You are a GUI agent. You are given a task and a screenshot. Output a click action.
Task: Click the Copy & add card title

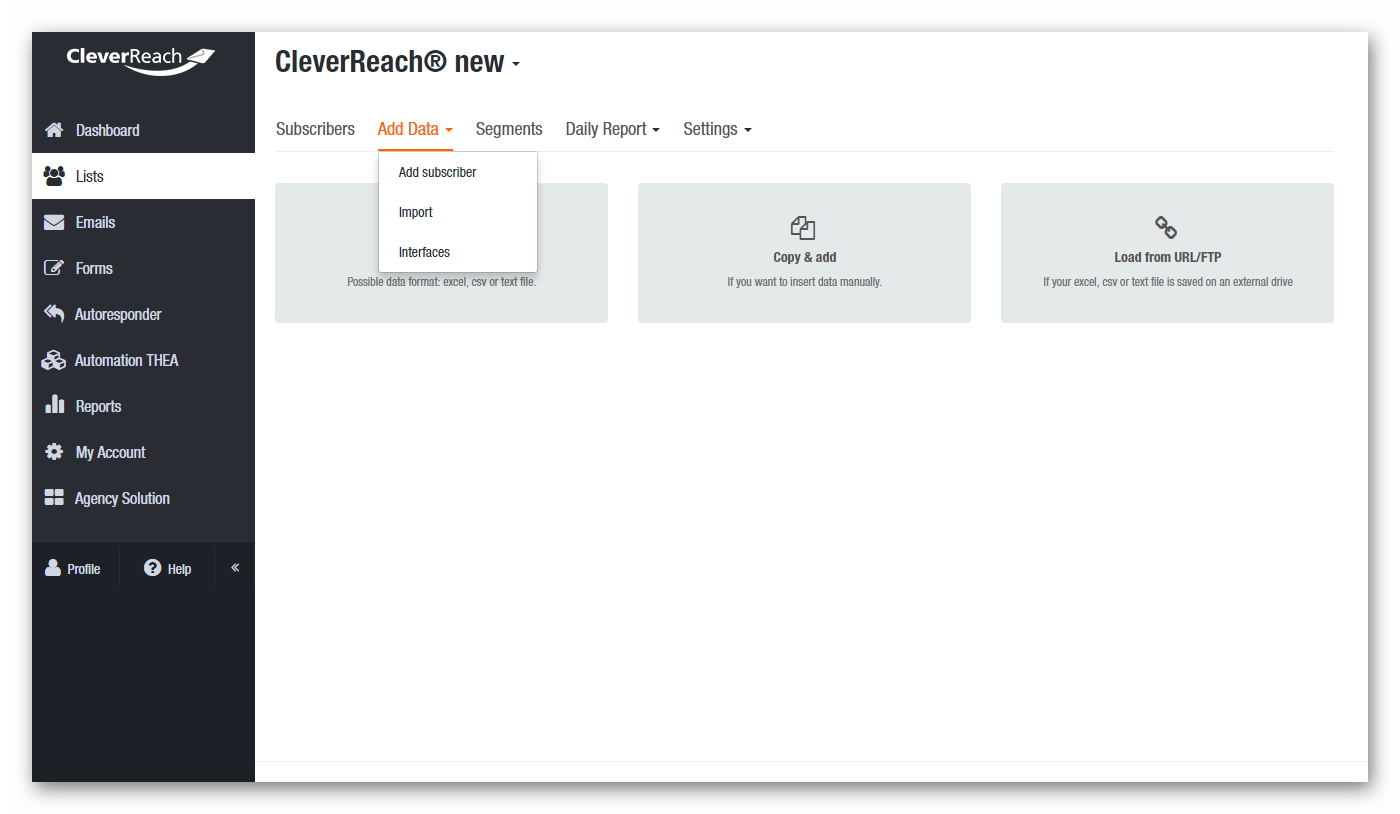click(804, 257)
